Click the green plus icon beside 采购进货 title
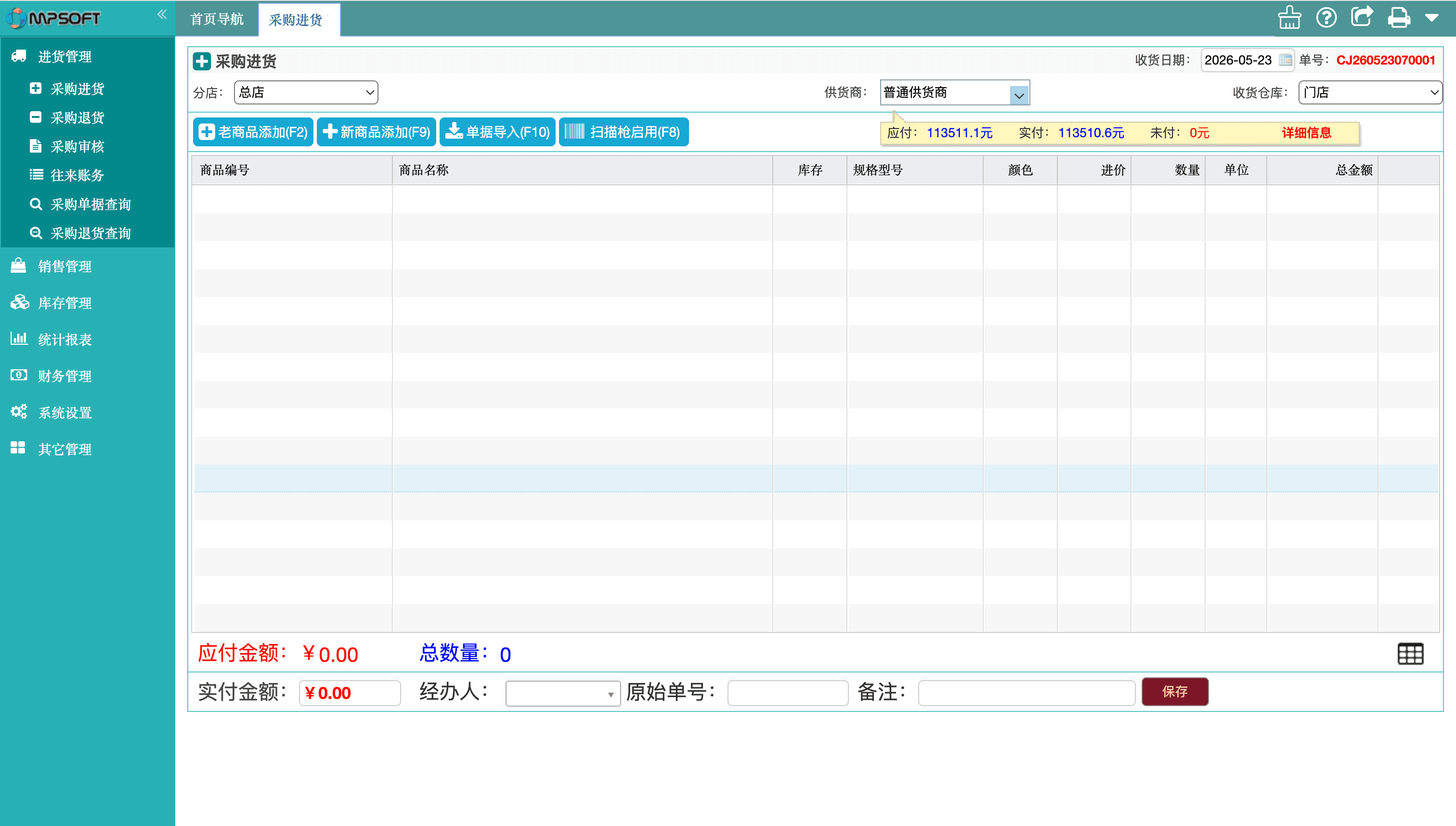The width and height of the screenshot is (1456, 826). (x=201, y=61)
